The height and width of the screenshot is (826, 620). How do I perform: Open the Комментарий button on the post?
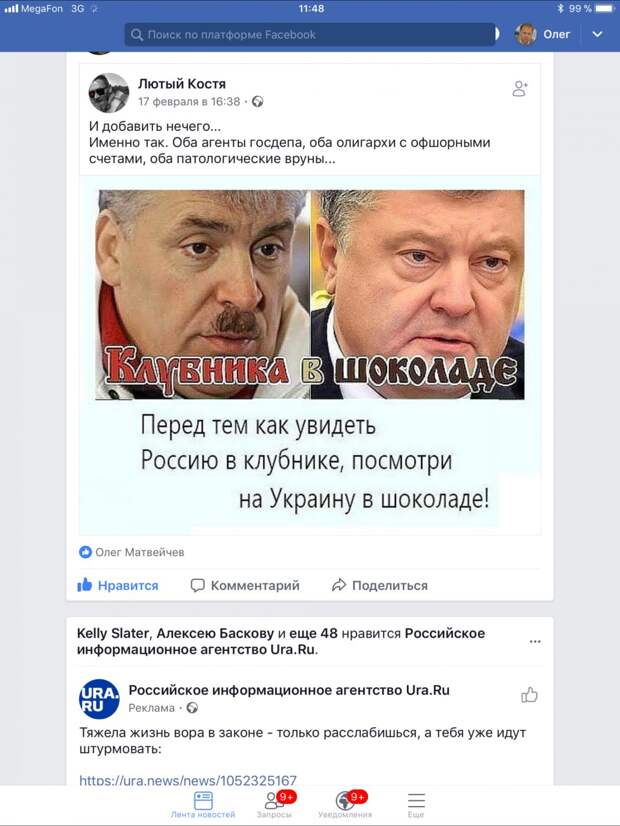click(245, 585)
